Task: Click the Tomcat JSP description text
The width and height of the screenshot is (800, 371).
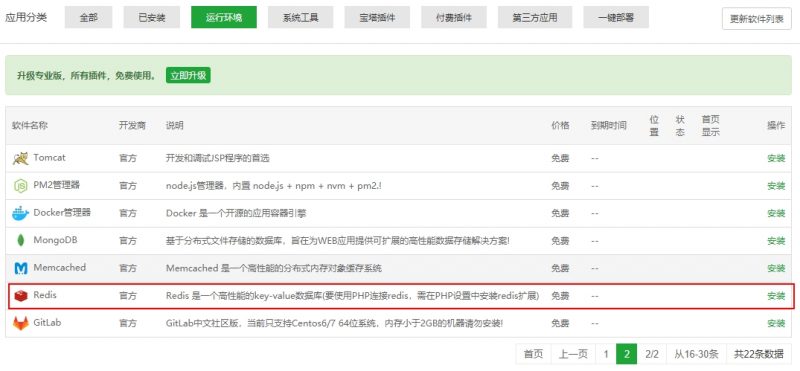Action: pyautogui.click(x=217, y=158)
